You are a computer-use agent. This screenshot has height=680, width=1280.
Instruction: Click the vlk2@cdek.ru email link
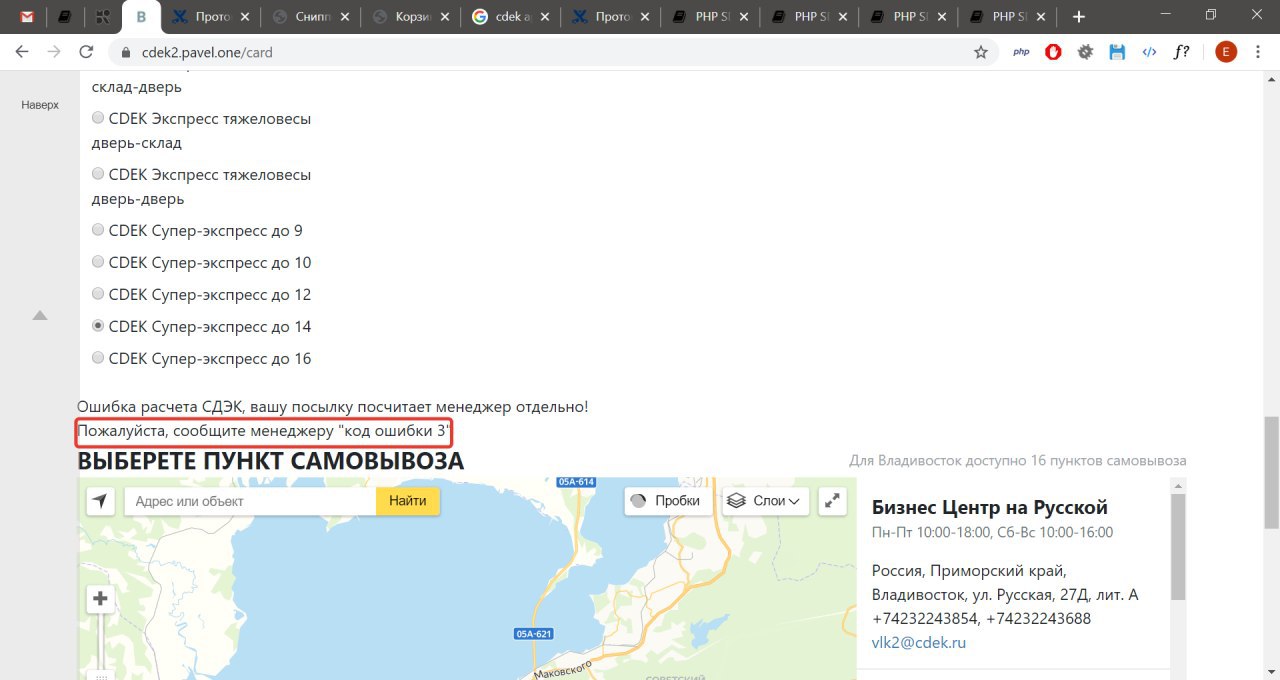coord(919,642)
